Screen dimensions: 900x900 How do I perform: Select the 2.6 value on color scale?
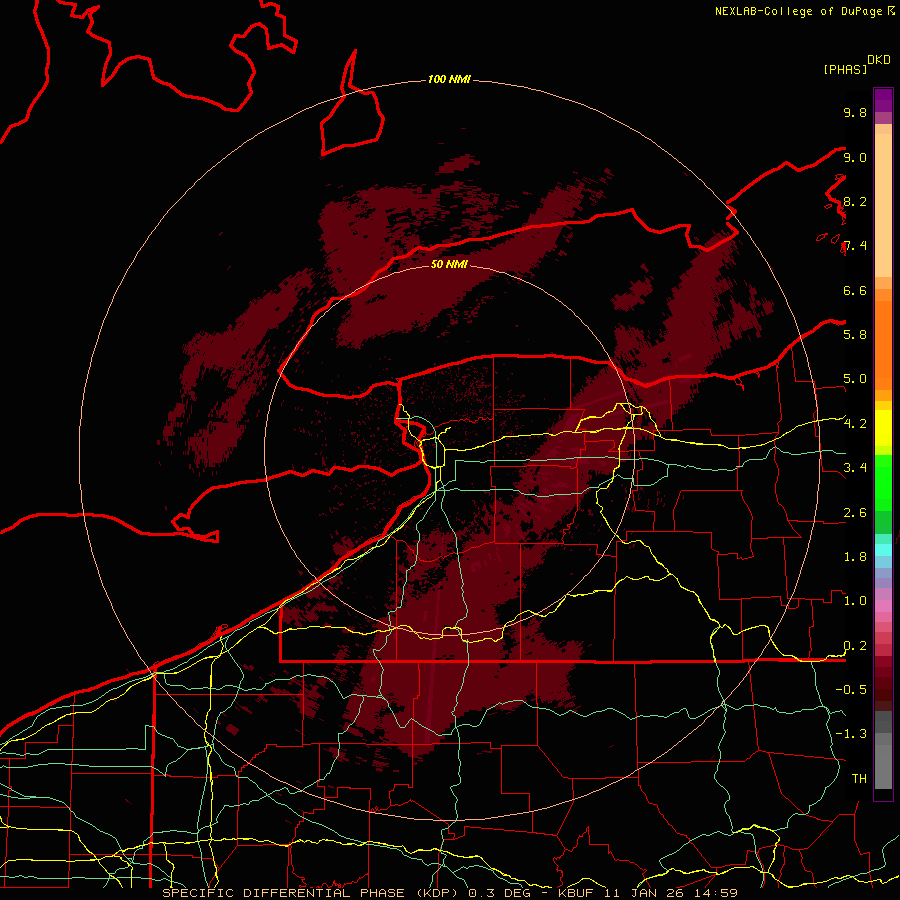pyautogui.click(x=855, y=513)
